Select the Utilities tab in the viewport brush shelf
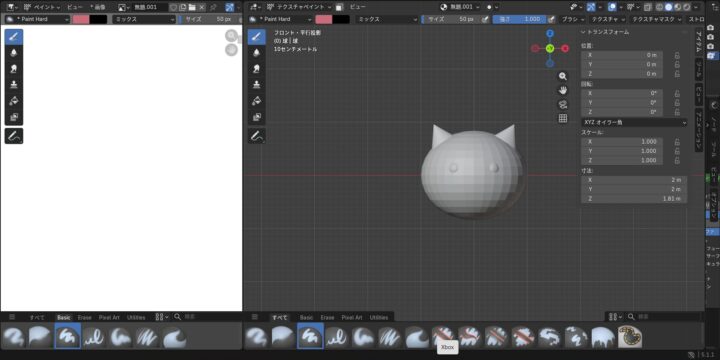 pos(379,317)
